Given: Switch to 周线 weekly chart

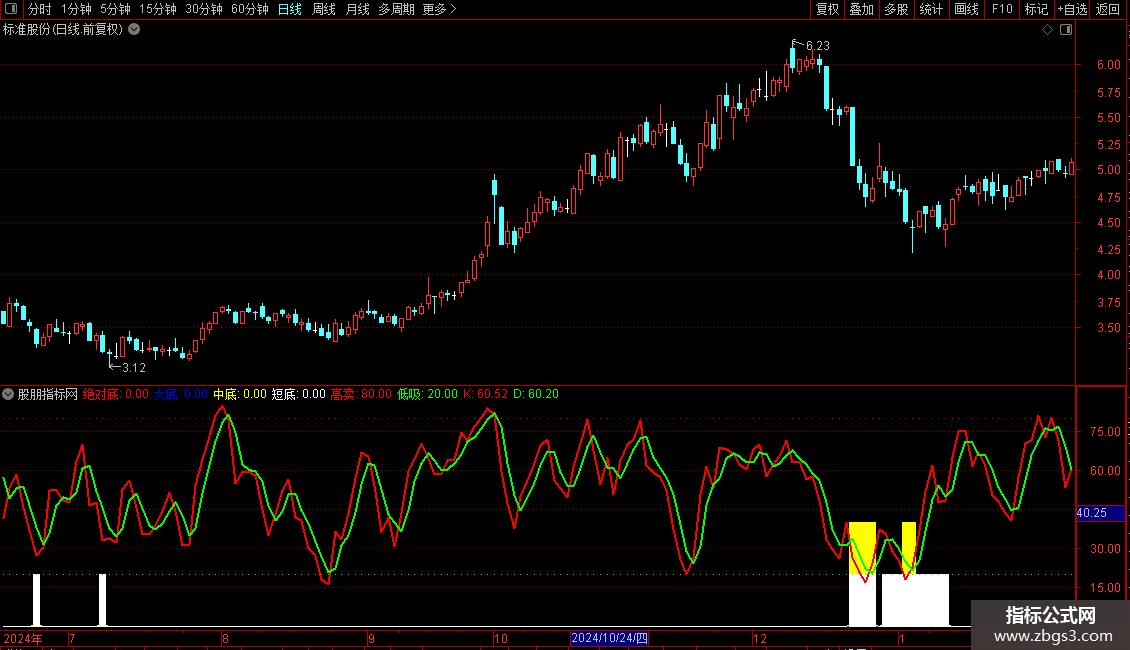Looking at the screenshot, I should 324,9.
